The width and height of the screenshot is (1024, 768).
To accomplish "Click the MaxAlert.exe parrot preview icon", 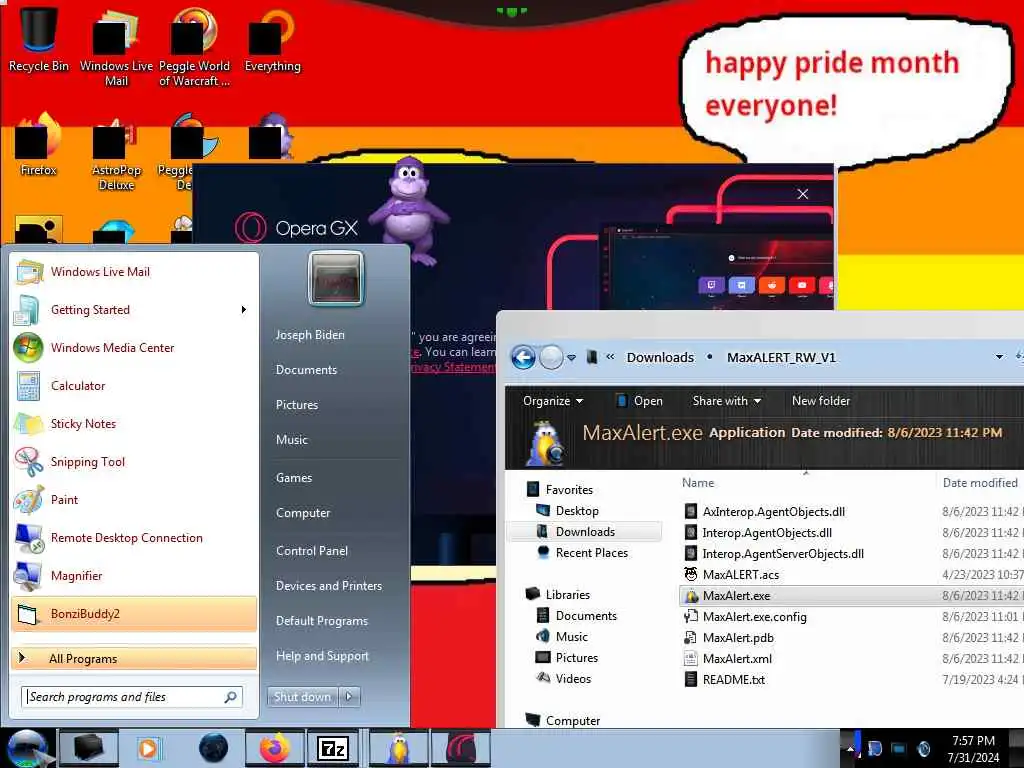I will 546,444.
